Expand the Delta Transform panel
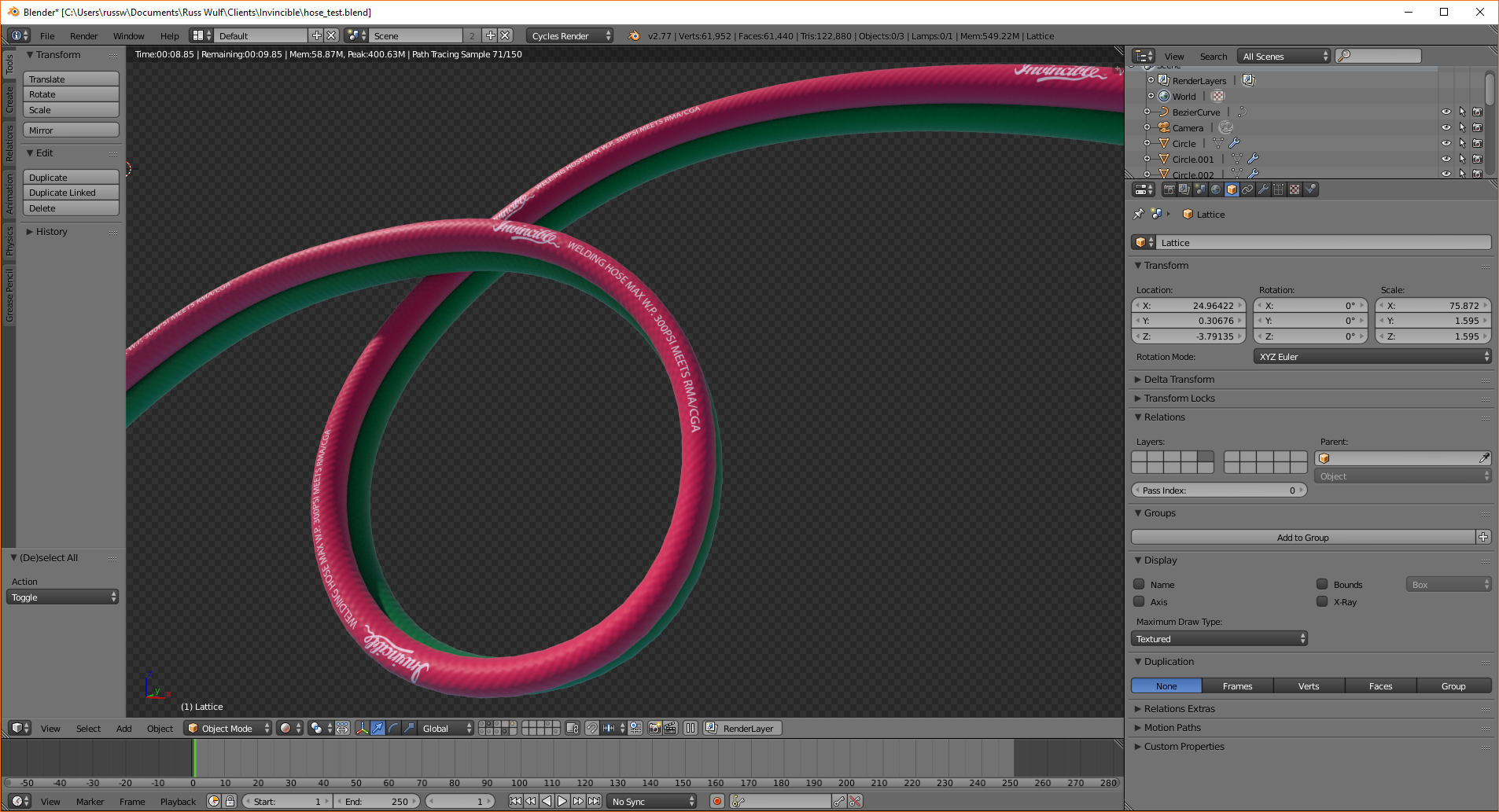This screenshot has width=1499, height=812. pyautogui.click(x=1179, y=380)
